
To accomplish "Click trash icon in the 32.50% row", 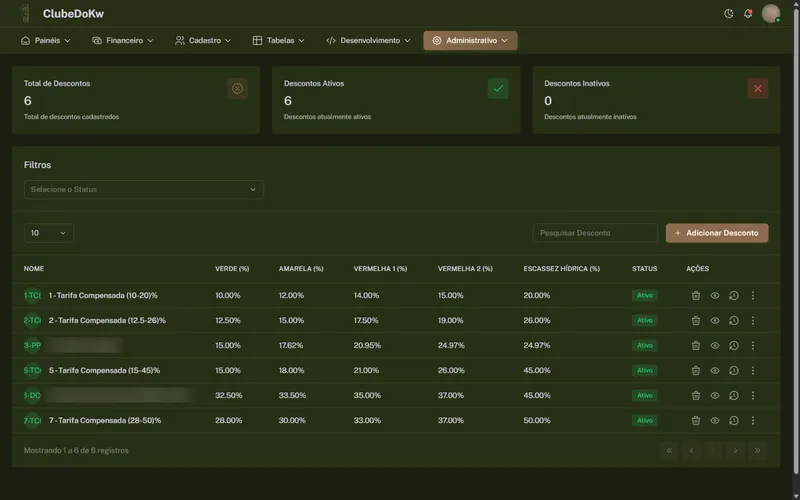I will click(695, 395).
